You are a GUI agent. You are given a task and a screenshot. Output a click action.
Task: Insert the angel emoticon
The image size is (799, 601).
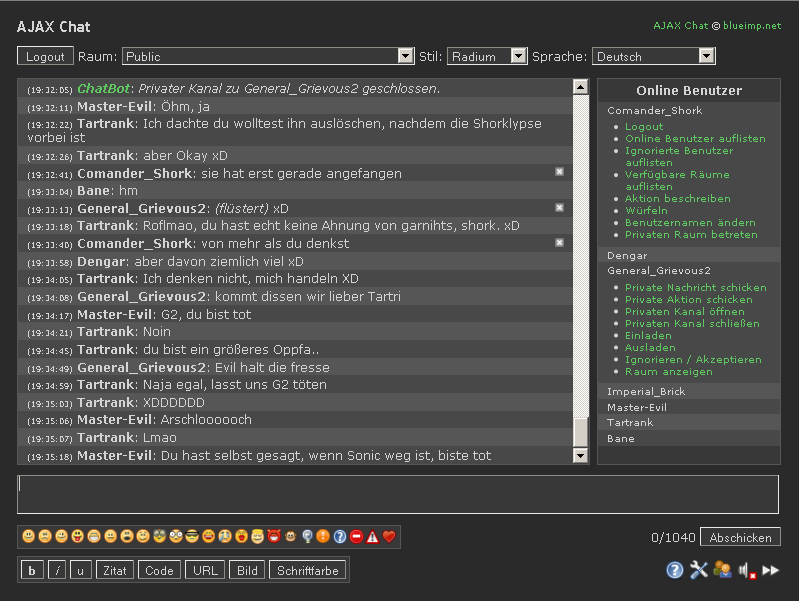257,536
